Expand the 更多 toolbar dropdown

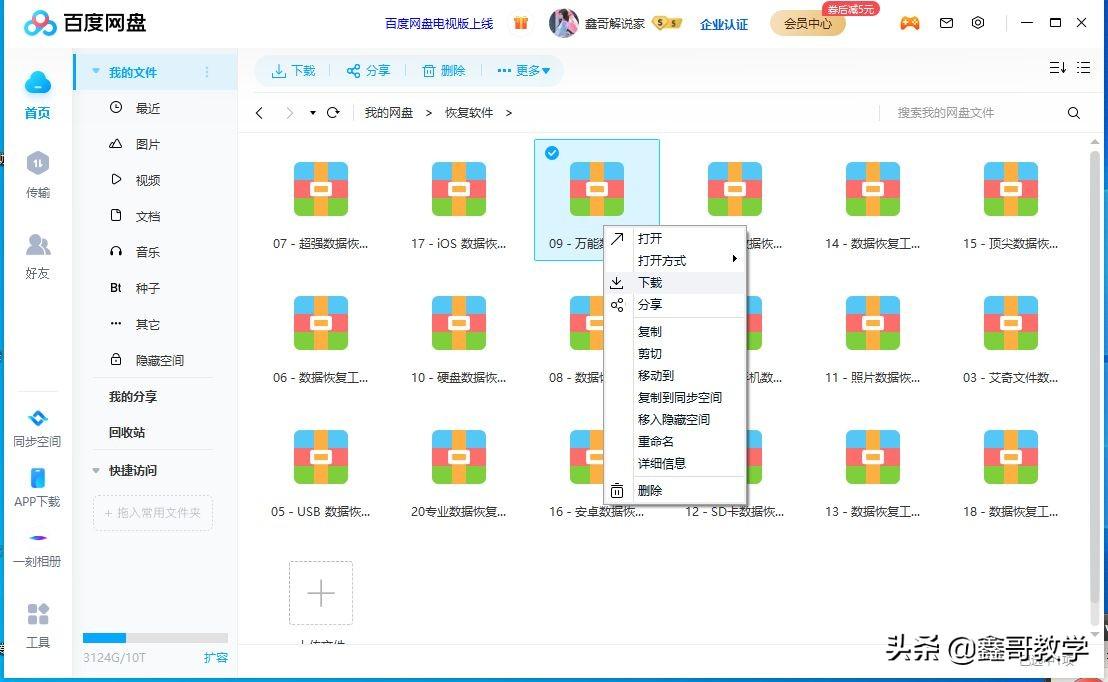click(x=524, y=71)
